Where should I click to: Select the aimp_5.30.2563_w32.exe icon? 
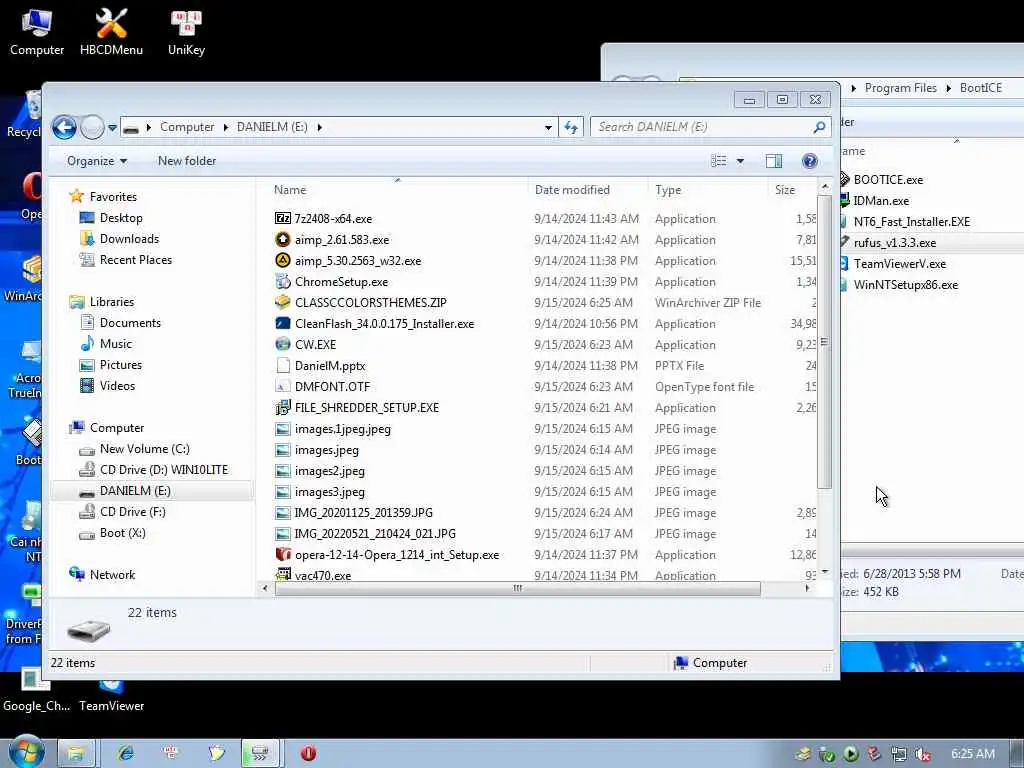283,261
